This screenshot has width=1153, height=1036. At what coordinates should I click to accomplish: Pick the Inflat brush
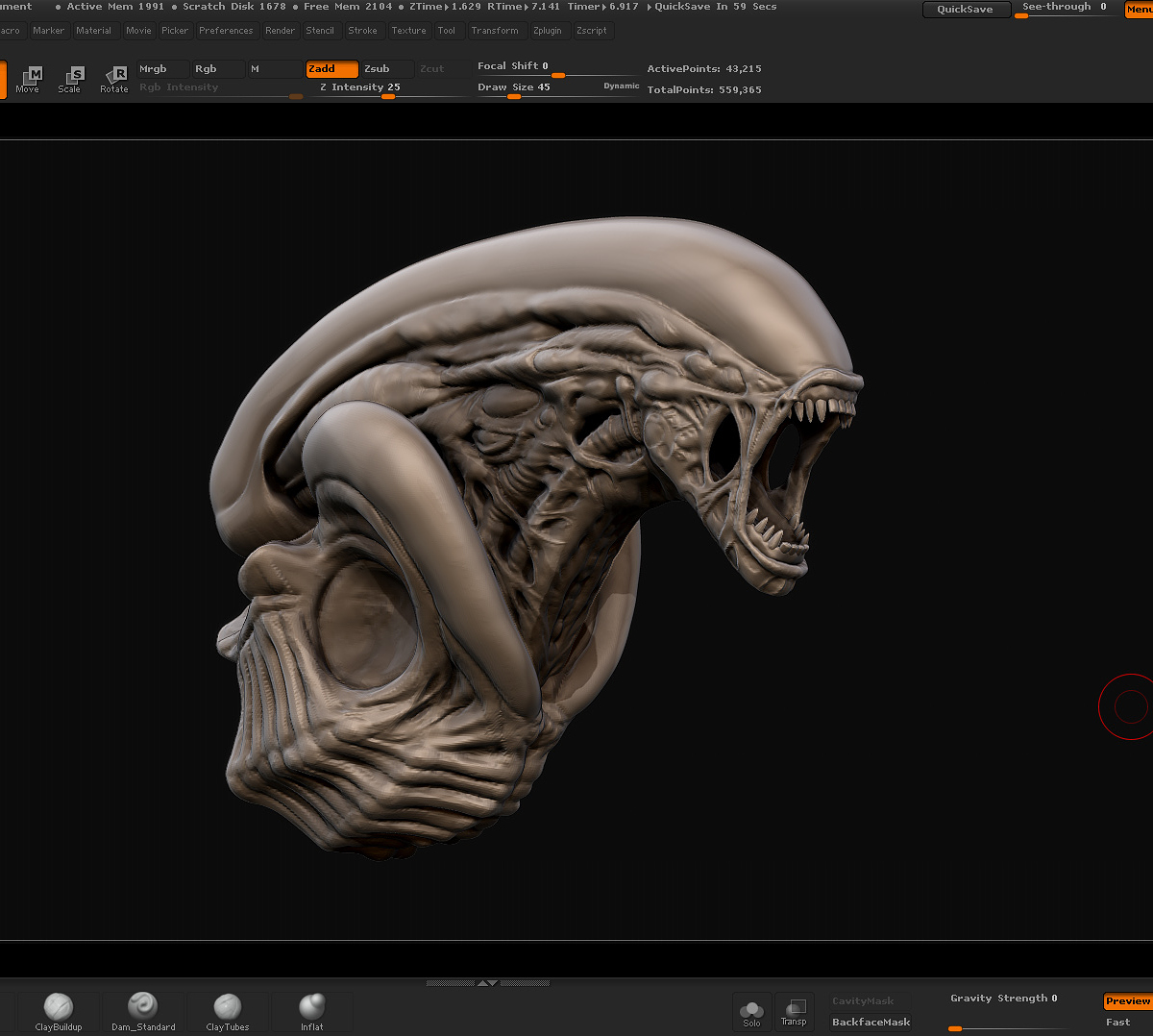pos(312,1012)
